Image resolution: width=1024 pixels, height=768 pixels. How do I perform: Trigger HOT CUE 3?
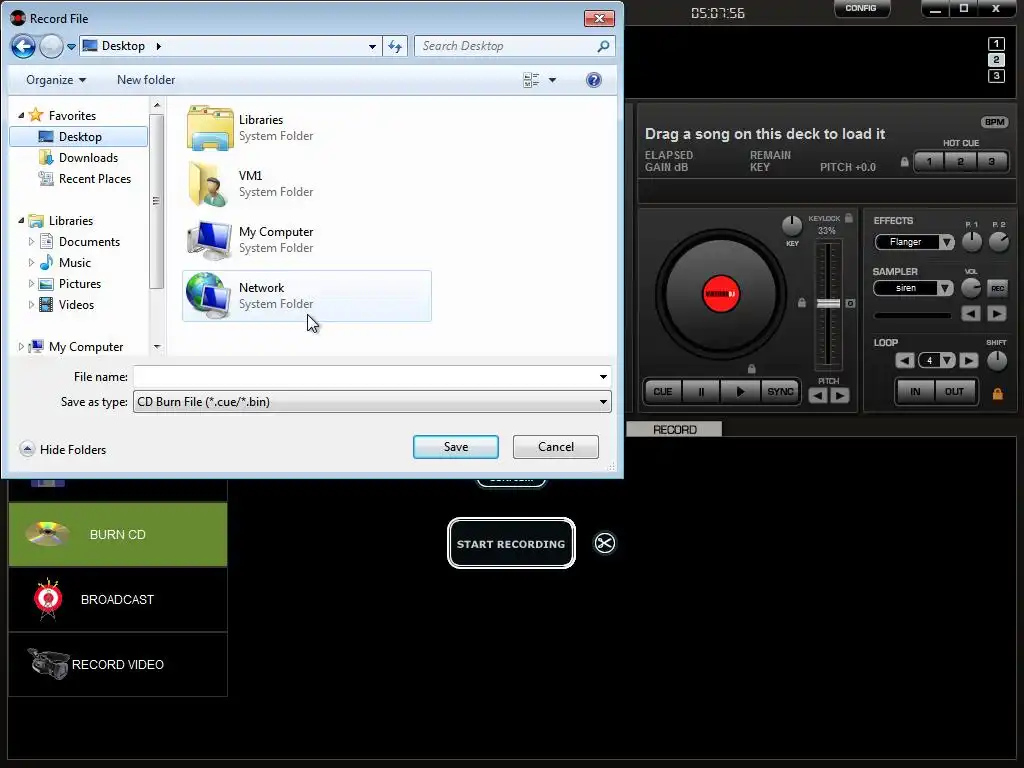tap(992, 161)
